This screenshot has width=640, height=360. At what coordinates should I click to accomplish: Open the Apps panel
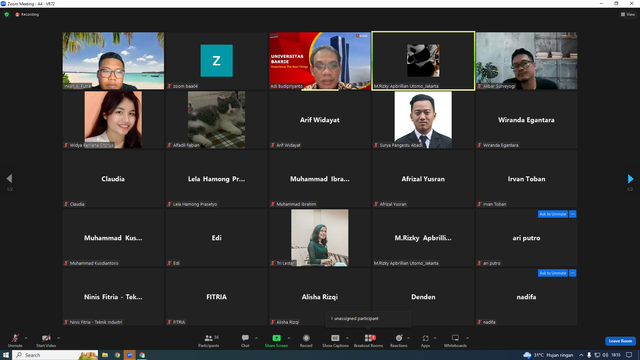pos(425,340)
